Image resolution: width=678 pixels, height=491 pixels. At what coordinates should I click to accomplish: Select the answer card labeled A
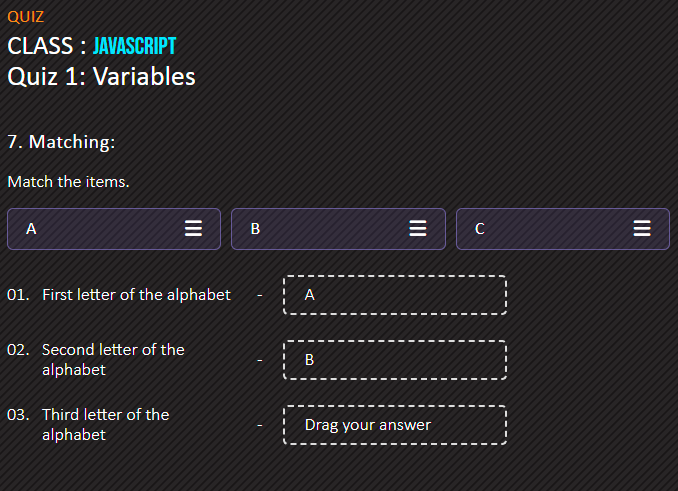114,229
